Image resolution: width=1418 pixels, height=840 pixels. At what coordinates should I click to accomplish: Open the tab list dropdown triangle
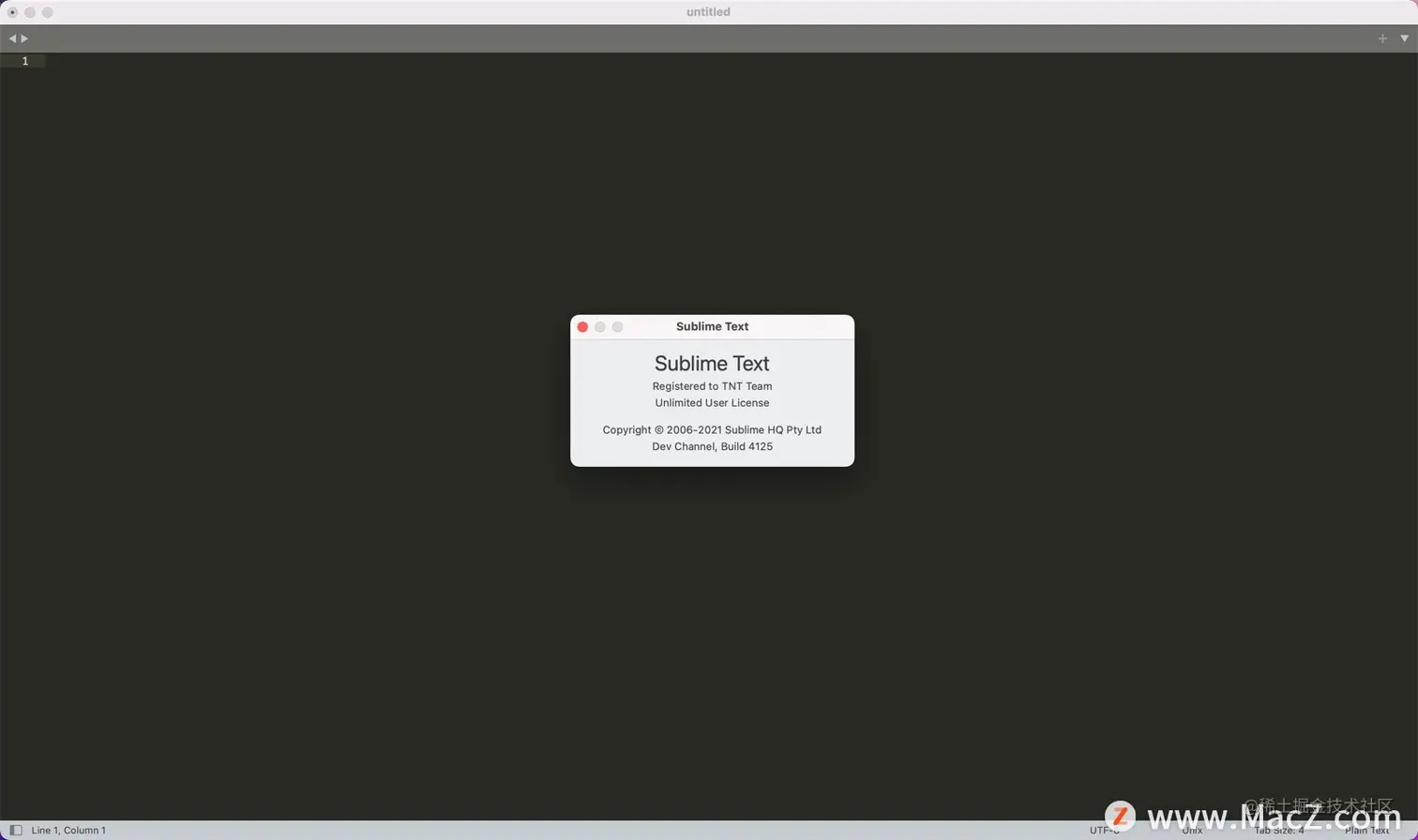pyautogui.click(x=1404, y=38)
